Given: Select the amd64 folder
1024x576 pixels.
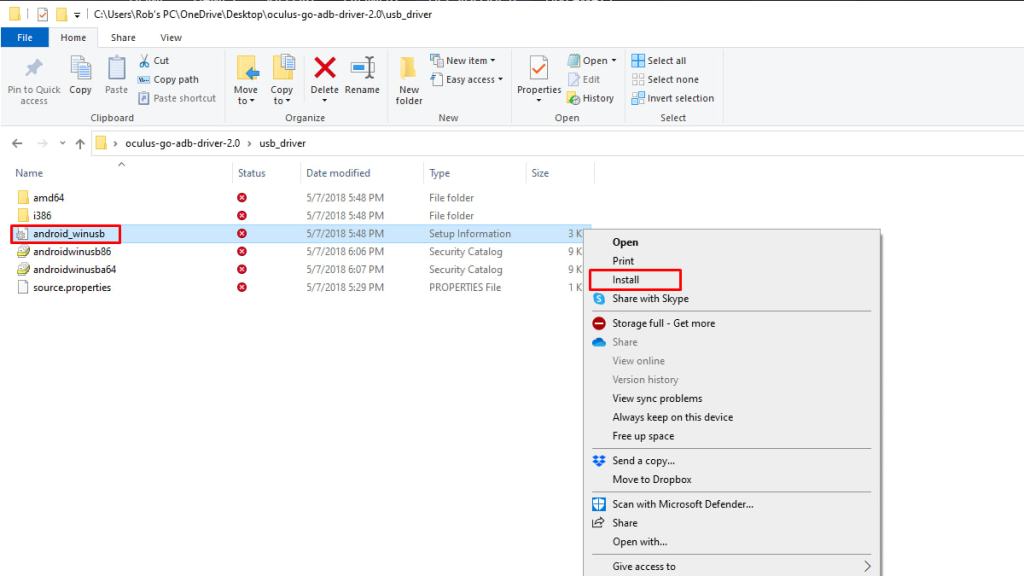Looking at the screenshot, I should 48,198.
